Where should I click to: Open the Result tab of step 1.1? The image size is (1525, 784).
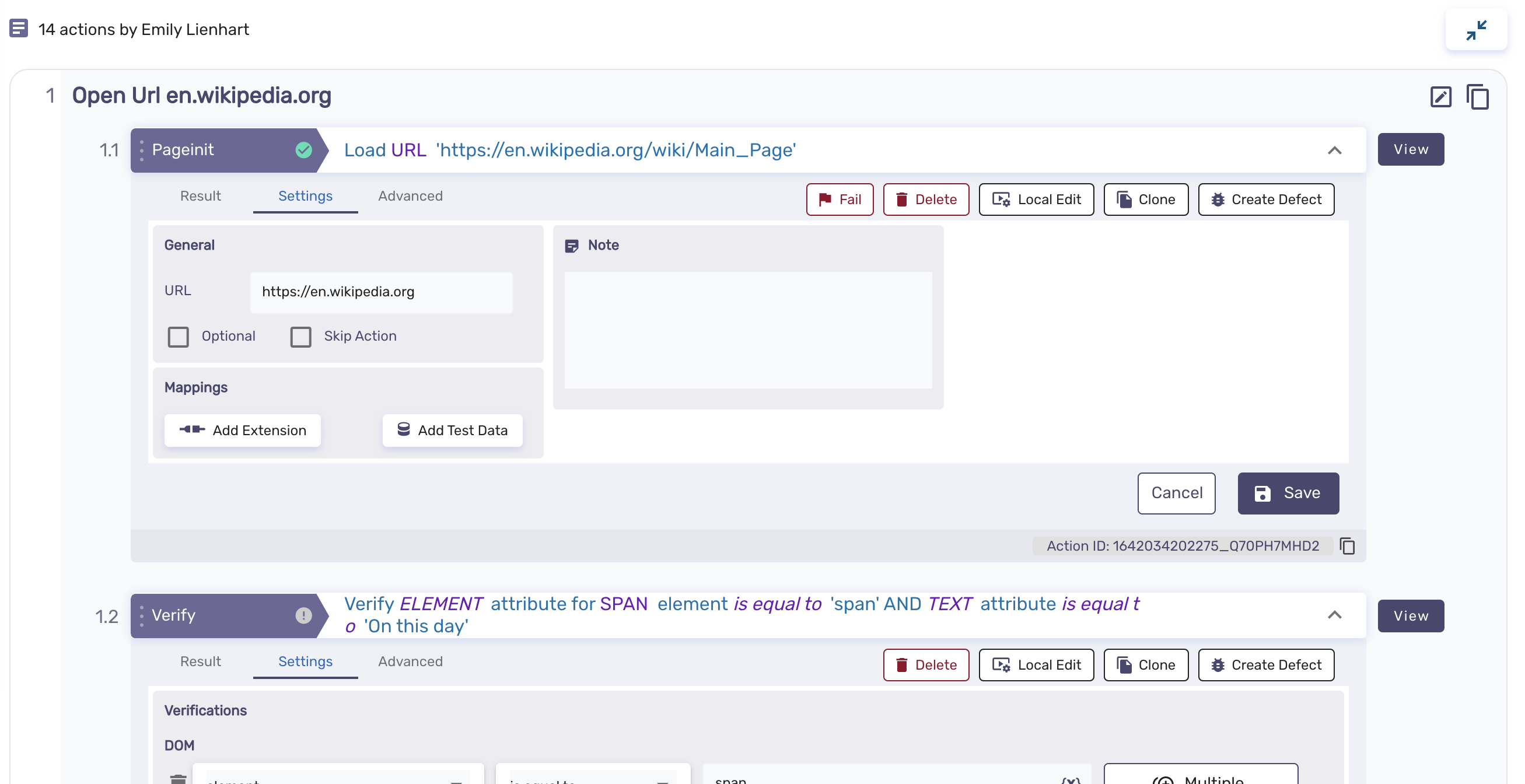[201, 196]
